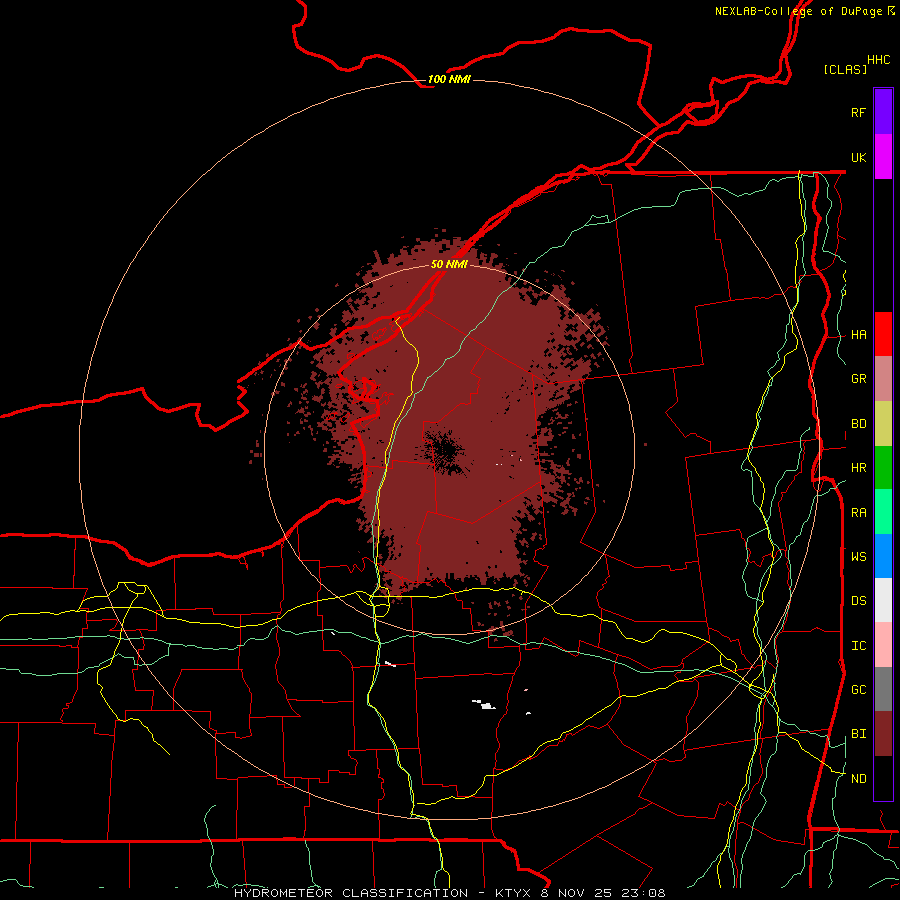Click the RF legend label
The image size is (900, 900).
(x=858, y=112)
